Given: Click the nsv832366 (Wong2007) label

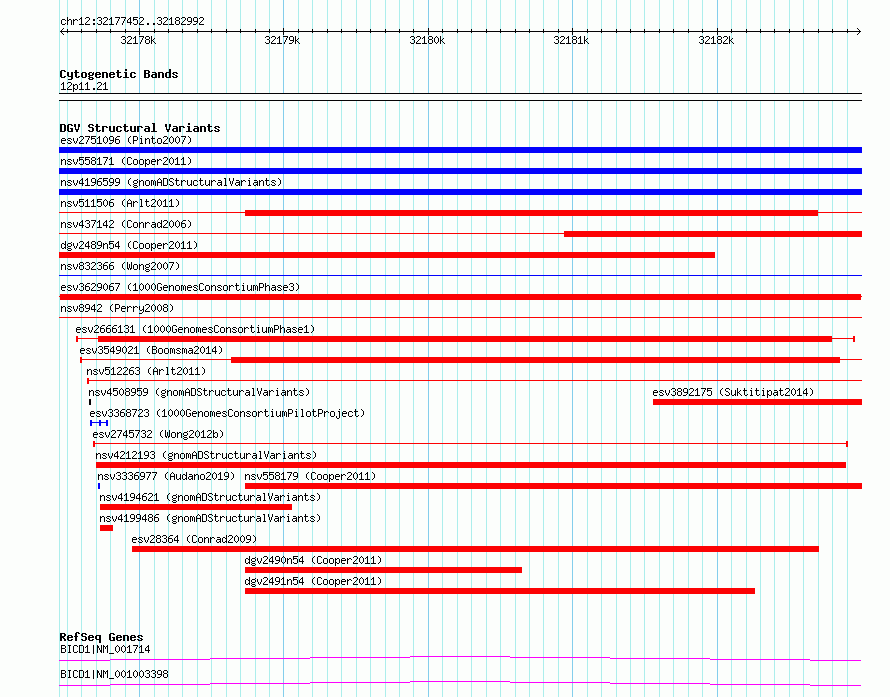Looking at the screenshot, I should point(120,266).
